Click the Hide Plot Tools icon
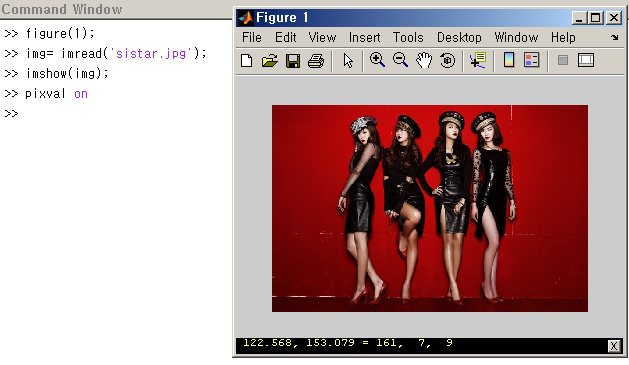This screenshot has height=365, width=629. tap(563, 60)
